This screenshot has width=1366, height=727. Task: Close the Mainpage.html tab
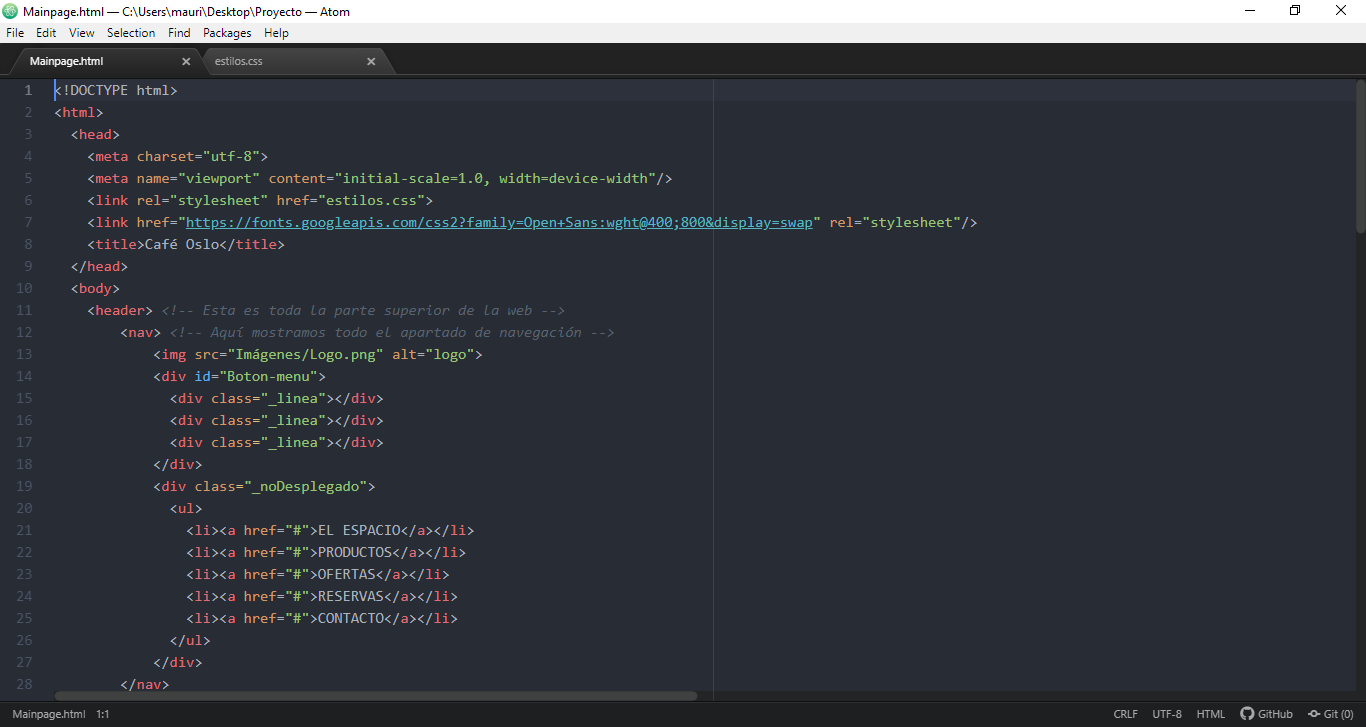pyautogui.click(x=185, y=61)
